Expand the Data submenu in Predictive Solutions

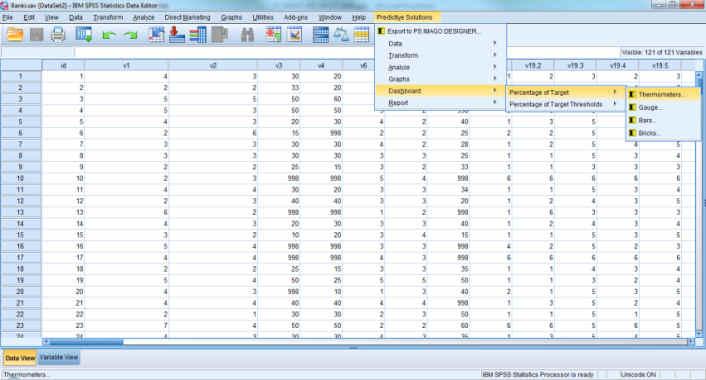click(440, 44)
